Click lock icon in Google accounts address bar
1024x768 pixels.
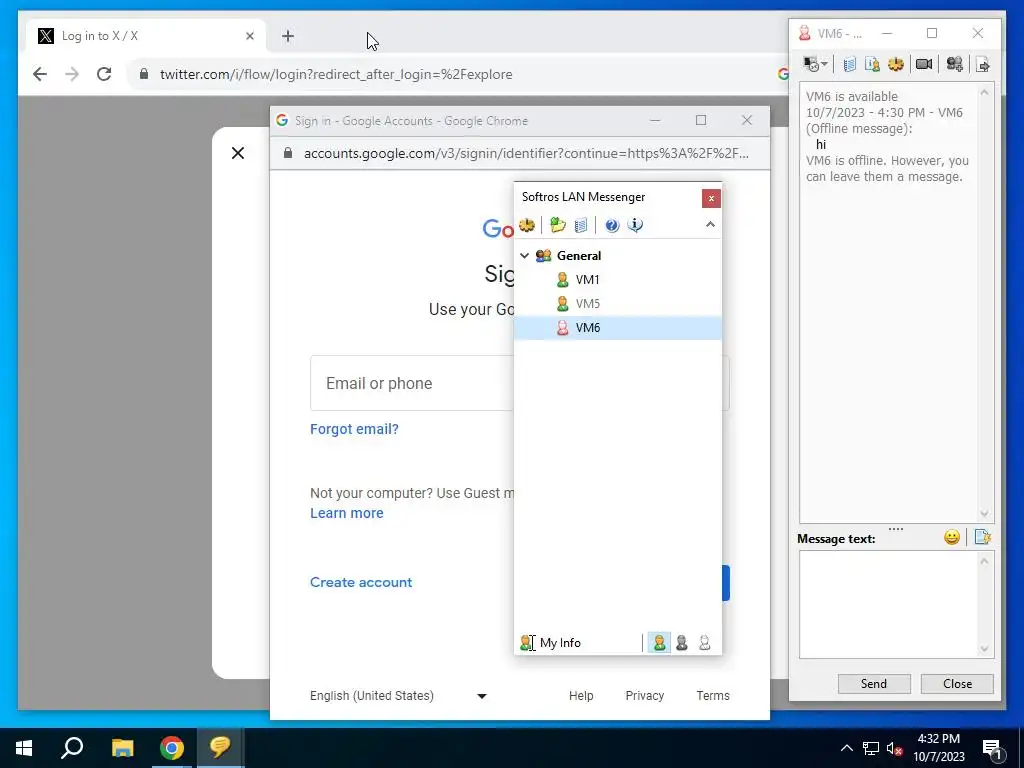tap(287, 153)
